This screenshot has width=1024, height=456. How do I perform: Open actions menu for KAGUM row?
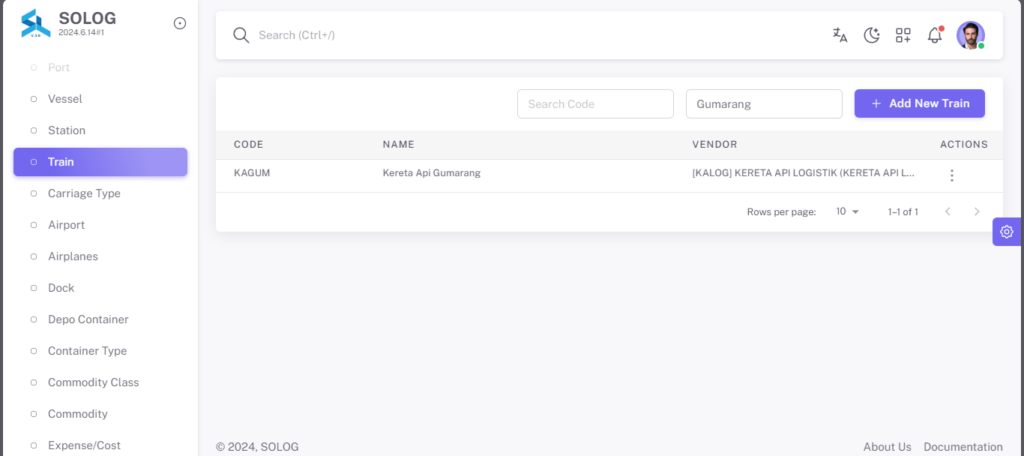(x=952, y=175)
